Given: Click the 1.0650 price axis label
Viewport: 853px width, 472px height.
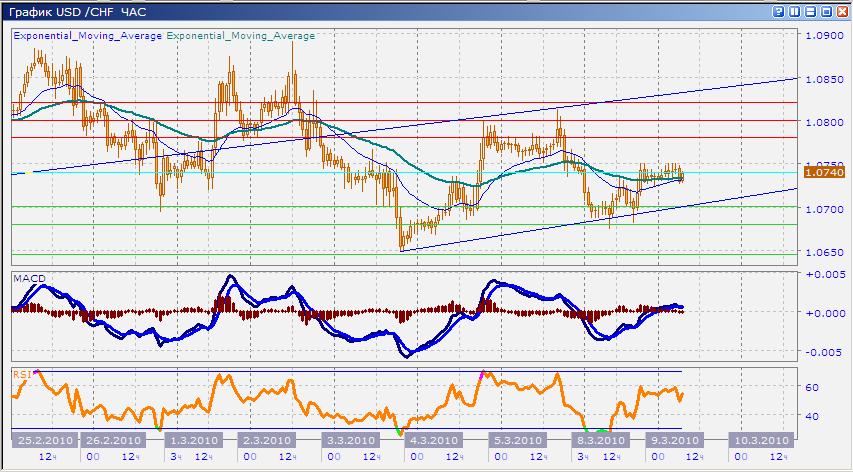Looking at the screenshot, I should pyautogui.click(x=824, y=253).
